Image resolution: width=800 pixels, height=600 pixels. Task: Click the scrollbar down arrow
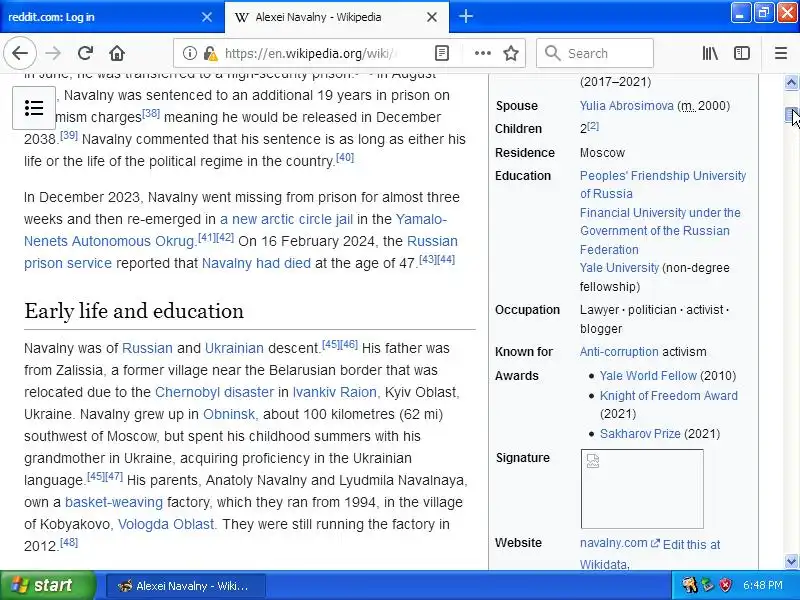click(x=791, y=561)
